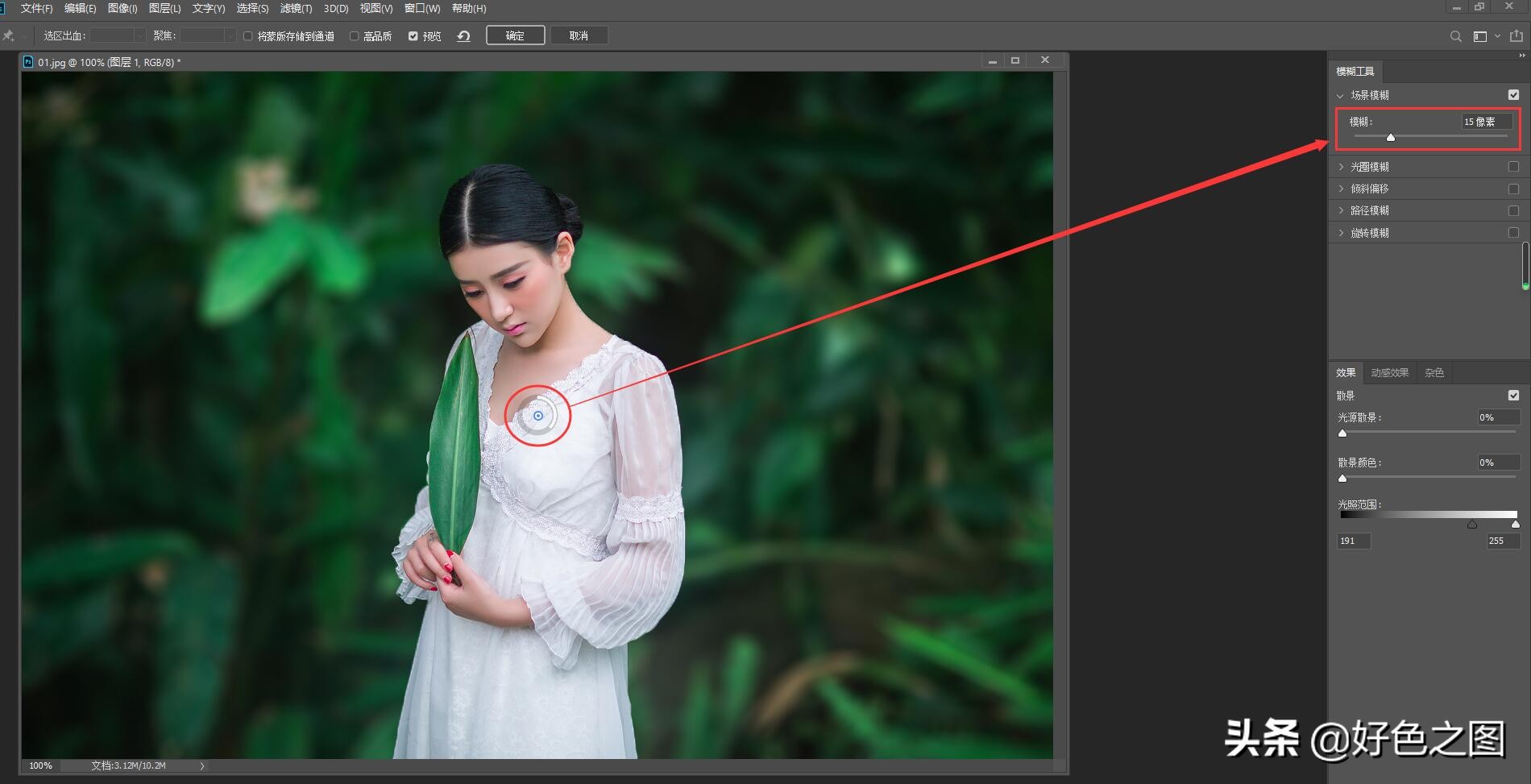Click the blur pin center on image
The image size is (1531, 784).
click(538, 416)
